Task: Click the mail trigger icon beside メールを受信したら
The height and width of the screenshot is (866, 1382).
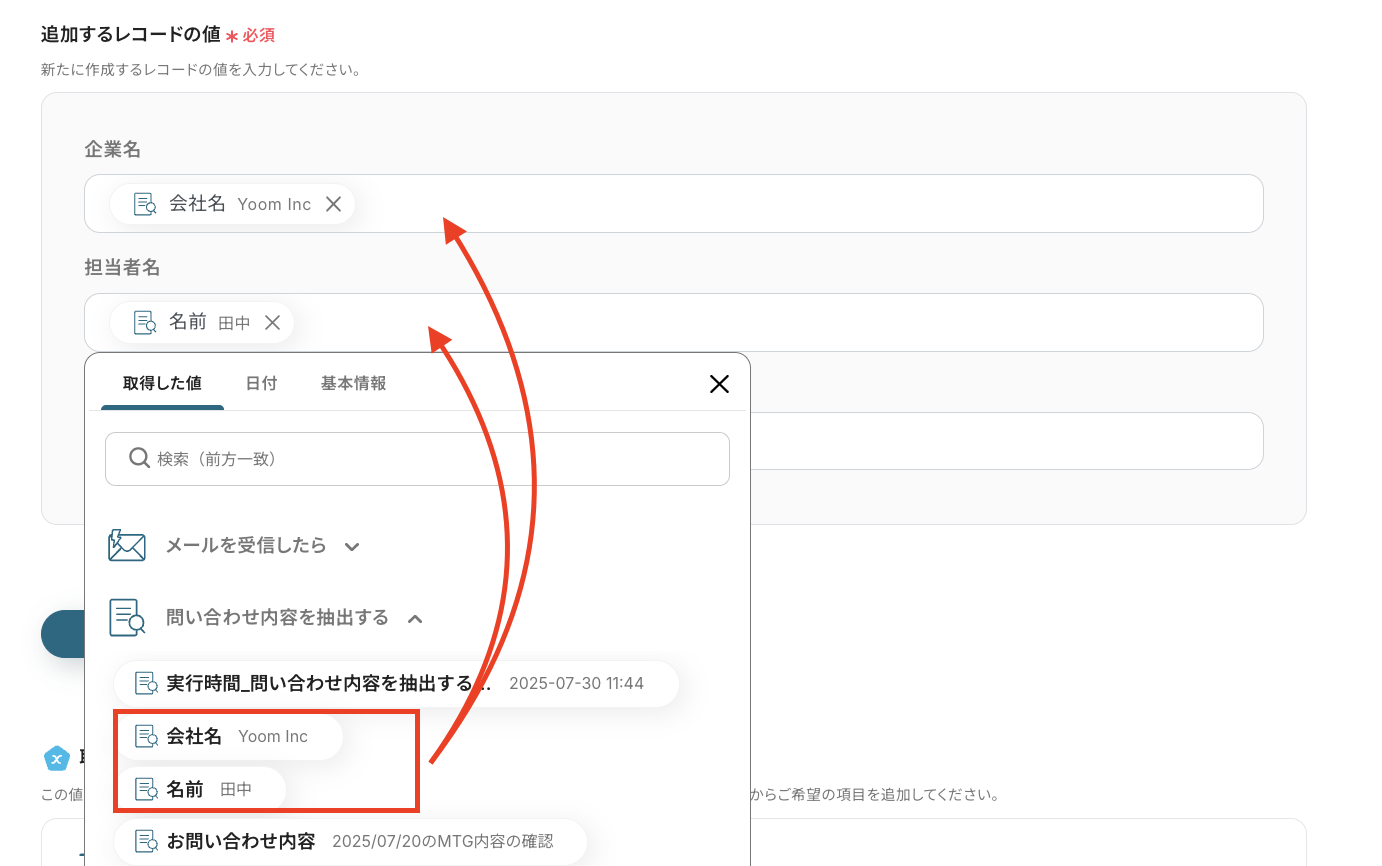Action: point(127,546)
